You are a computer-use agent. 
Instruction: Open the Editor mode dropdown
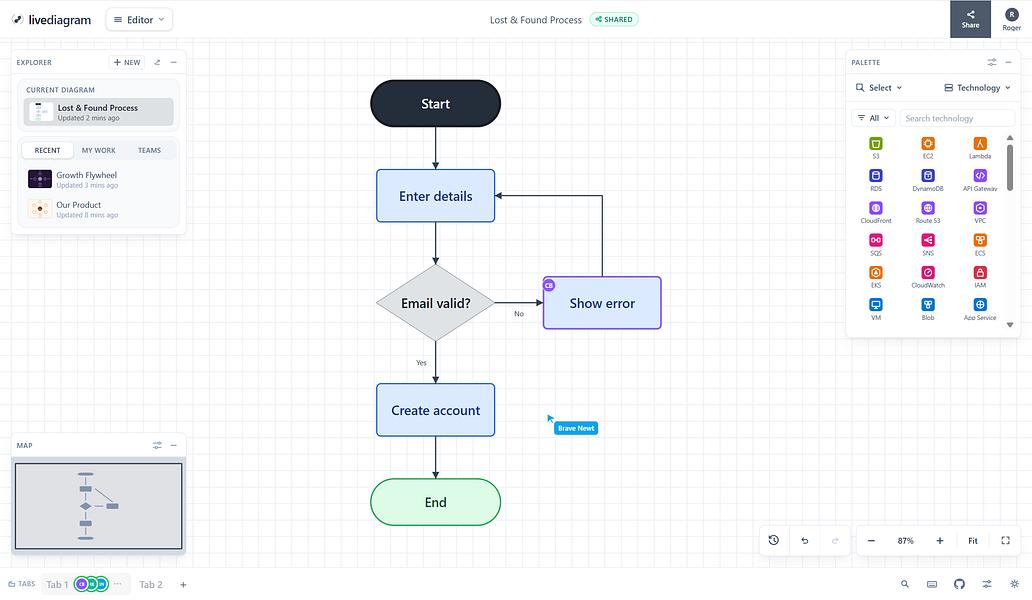click(139, 20)
